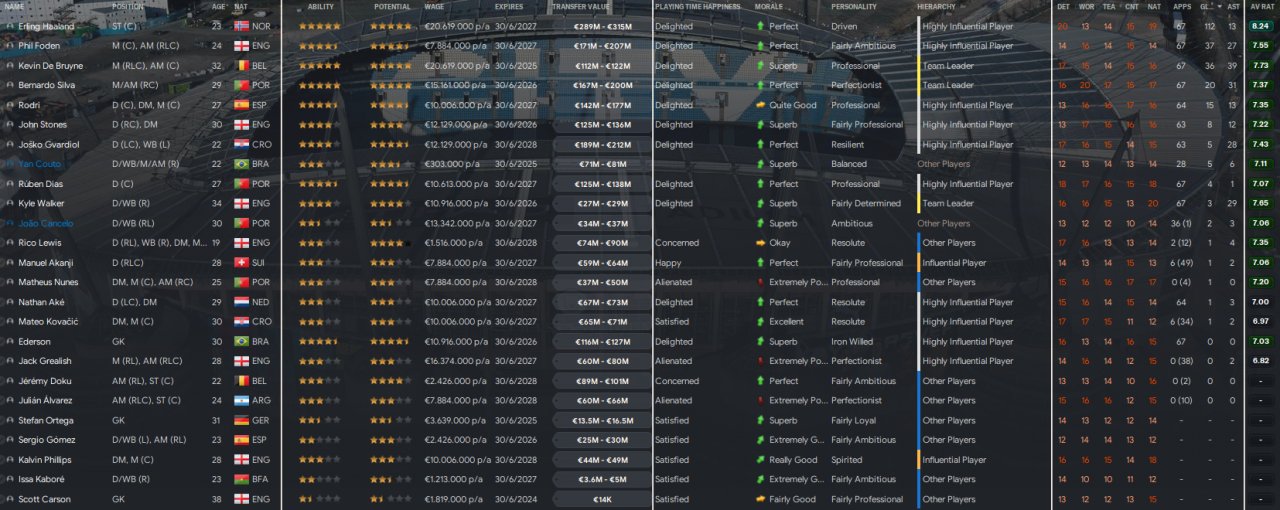Click the 8.24 average rating badge
Image resolution: width=1280 pixels, height=510 pixels.
tap(1260, 26)
